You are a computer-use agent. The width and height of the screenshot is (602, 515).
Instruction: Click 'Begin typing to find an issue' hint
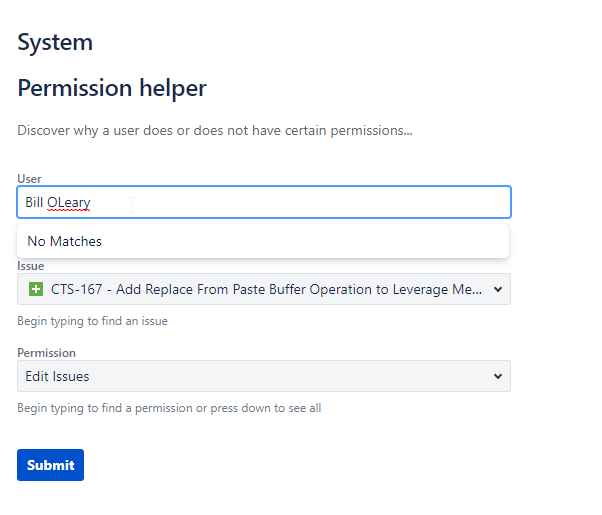(92, 321)
